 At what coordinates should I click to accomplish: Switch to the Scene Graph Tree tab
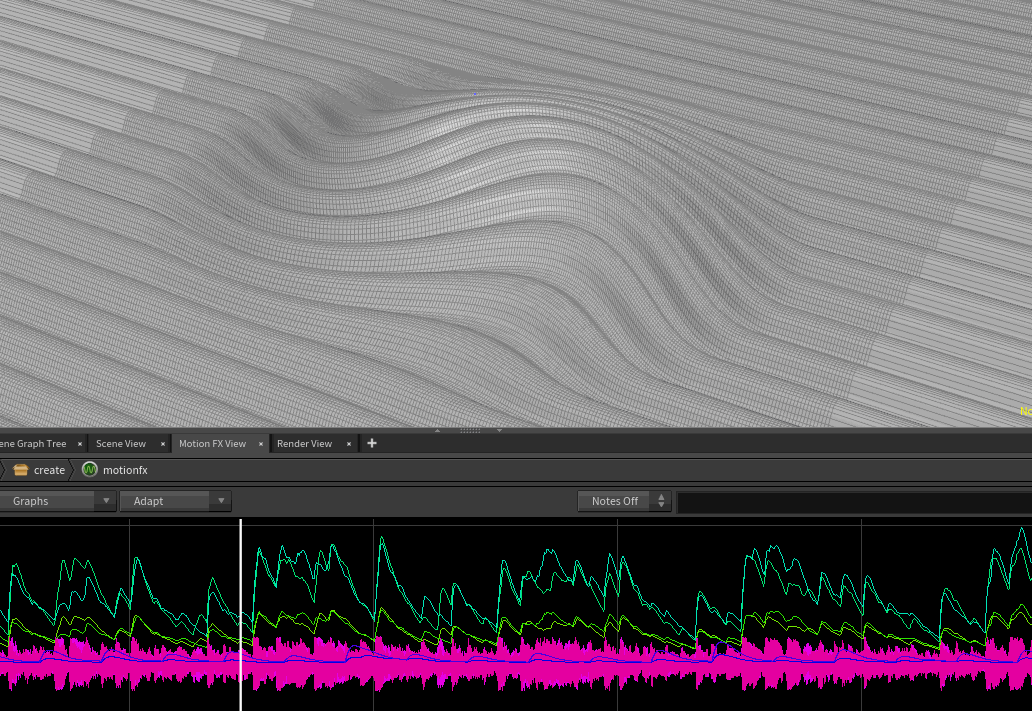[x=33, y=444]
